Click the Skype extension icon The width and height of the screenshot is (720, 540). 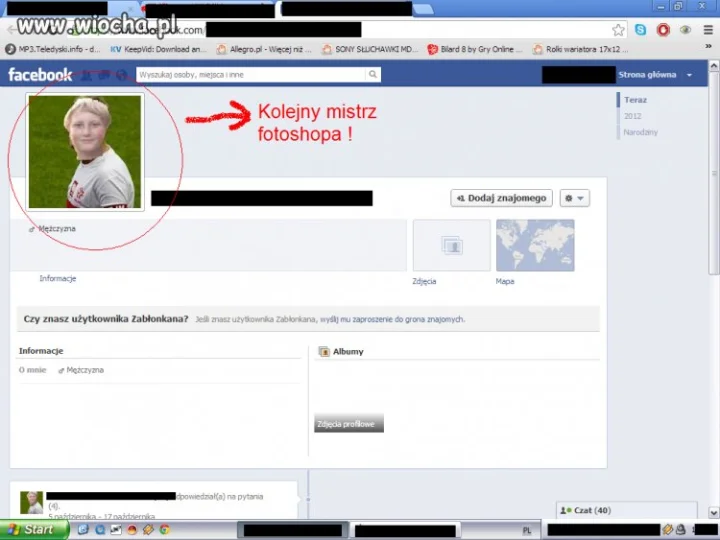[640, 30]
